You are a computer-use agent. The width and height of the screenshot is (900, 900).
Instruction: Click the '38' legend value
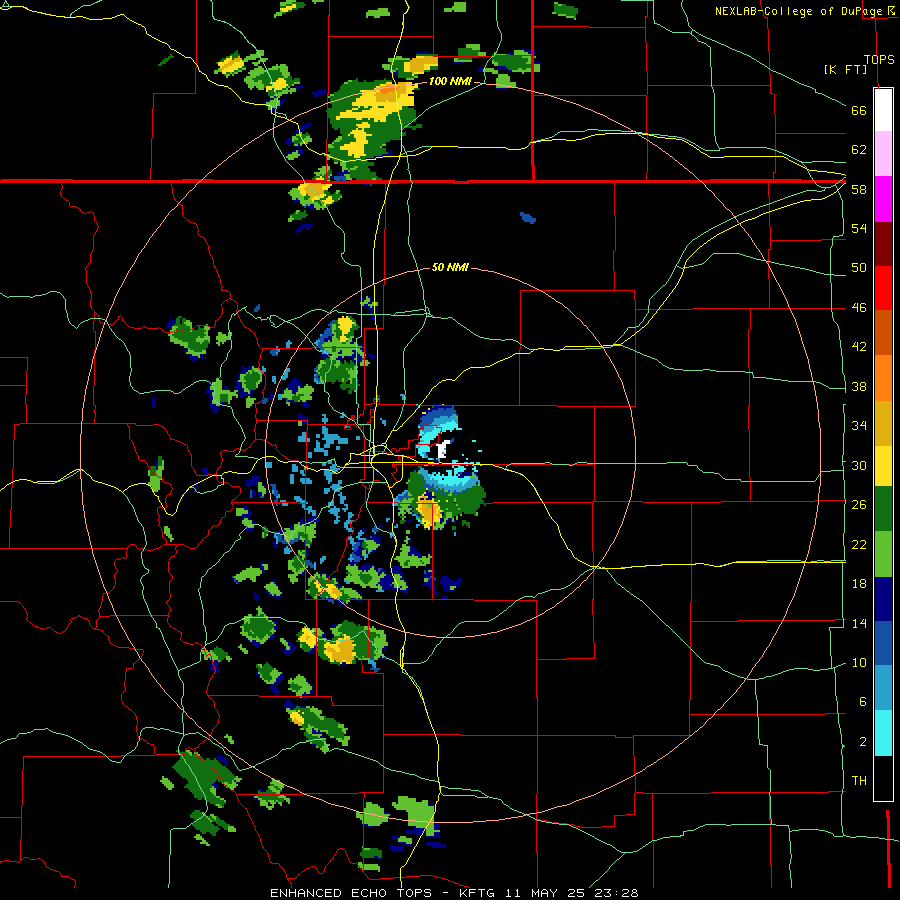859,386
